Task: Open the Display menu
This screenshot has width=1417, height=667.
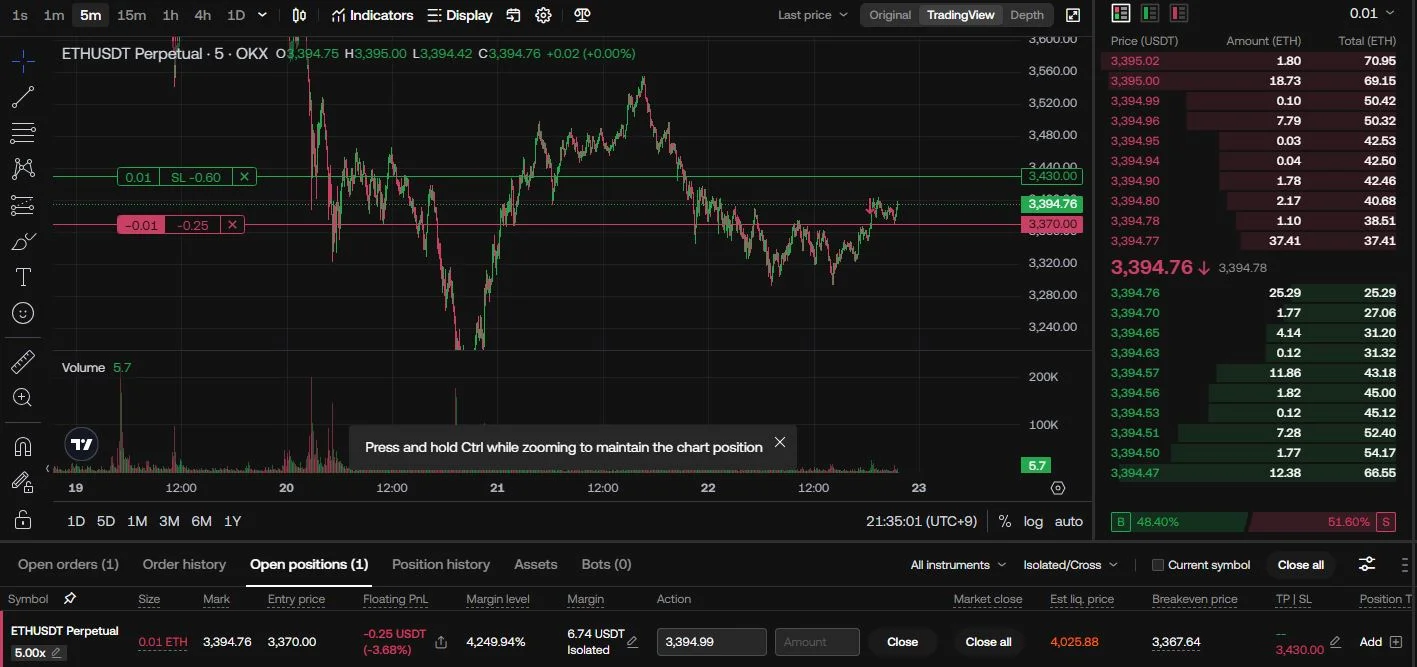Action: [x=459, y=15]
